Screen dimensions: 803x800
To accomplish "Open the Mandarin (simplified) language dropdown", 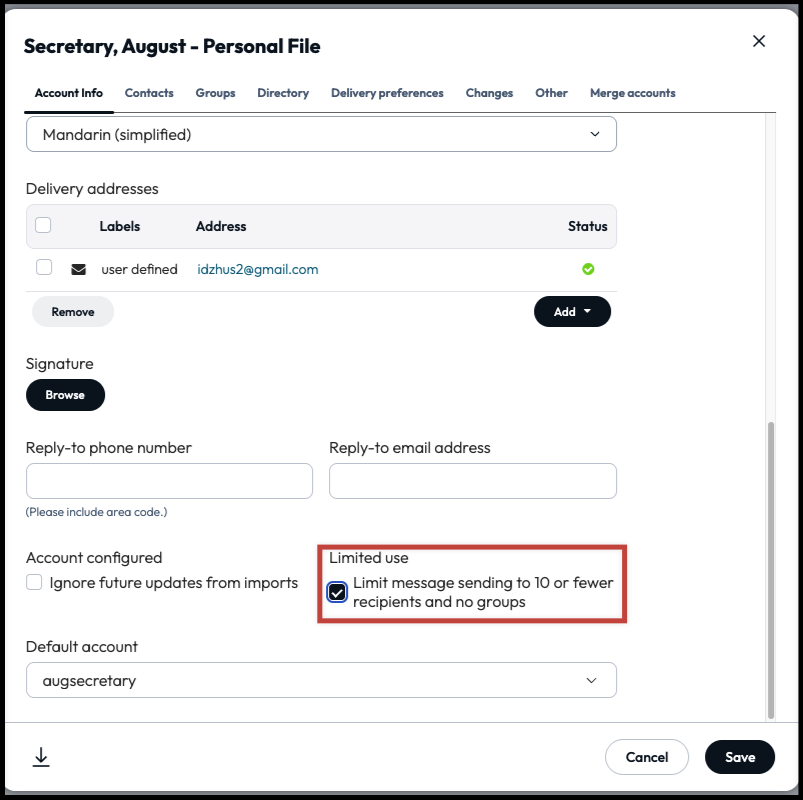I will pos(321,134).
